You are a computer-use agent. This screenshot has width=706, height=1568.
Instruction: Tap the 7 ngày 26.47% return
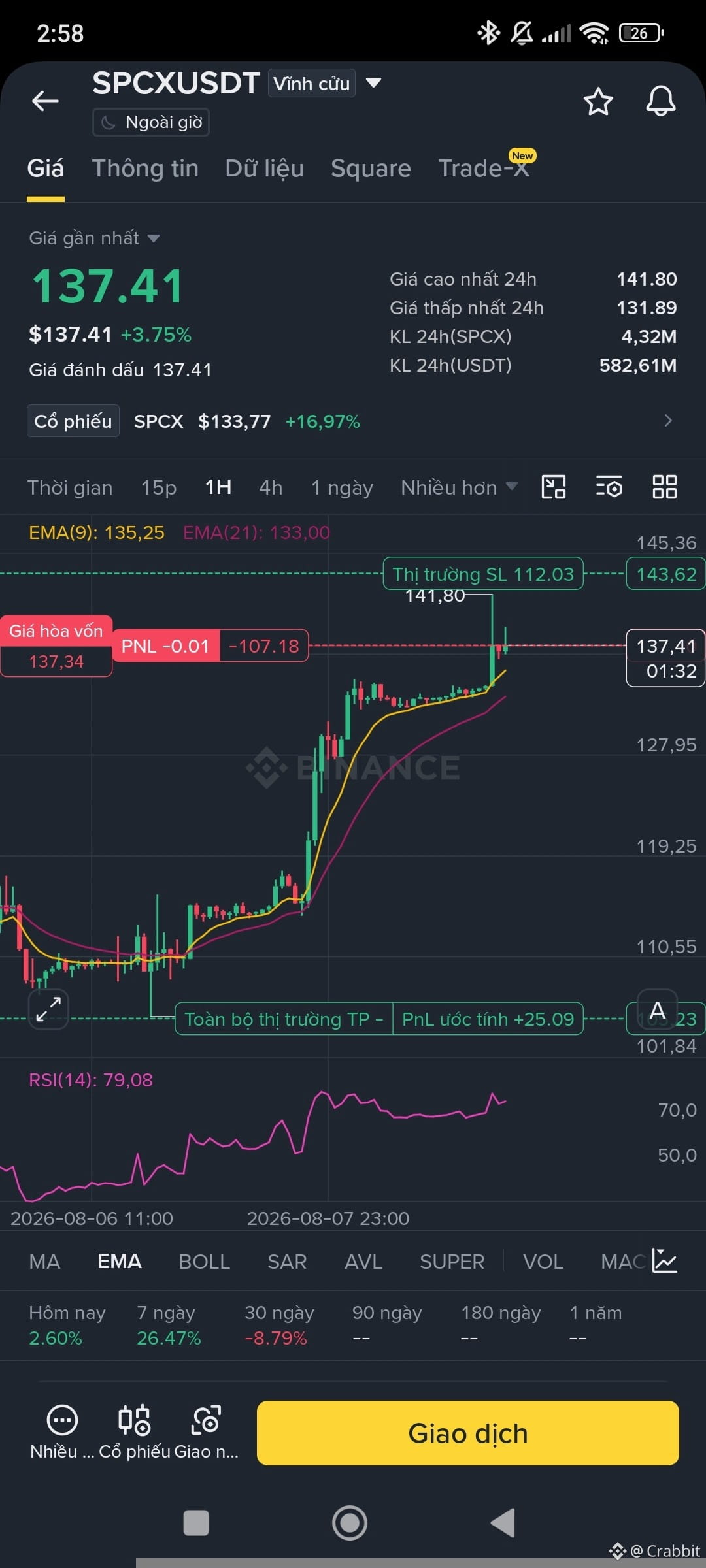tap(169, 1326)
